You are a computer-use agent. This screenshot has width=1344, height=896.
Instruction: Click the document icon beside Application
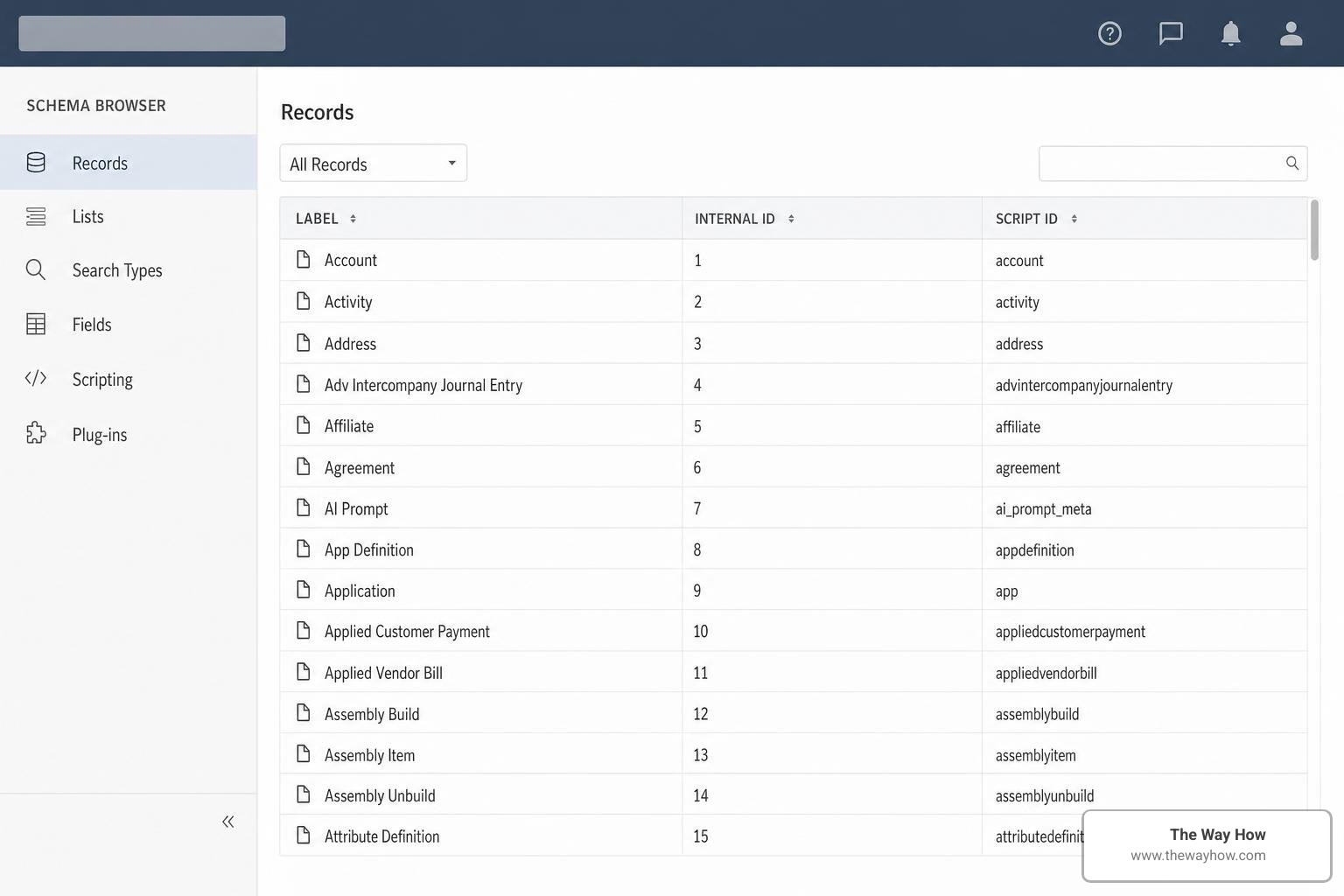pos(304,590)
